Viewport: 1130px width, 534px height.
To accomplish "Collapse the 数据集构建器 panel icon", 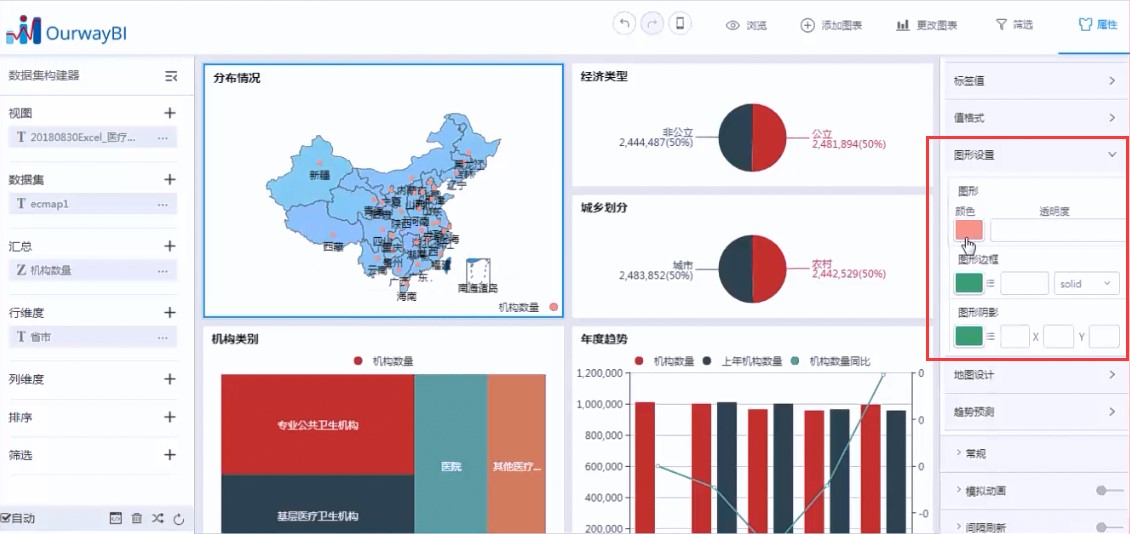I will point(171,76).
